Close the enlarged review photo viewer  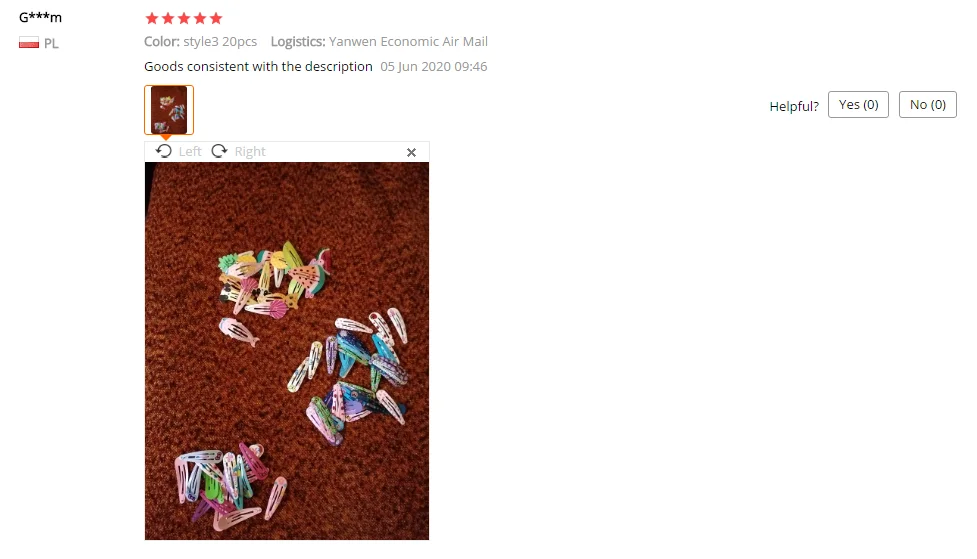click(411, 153)
